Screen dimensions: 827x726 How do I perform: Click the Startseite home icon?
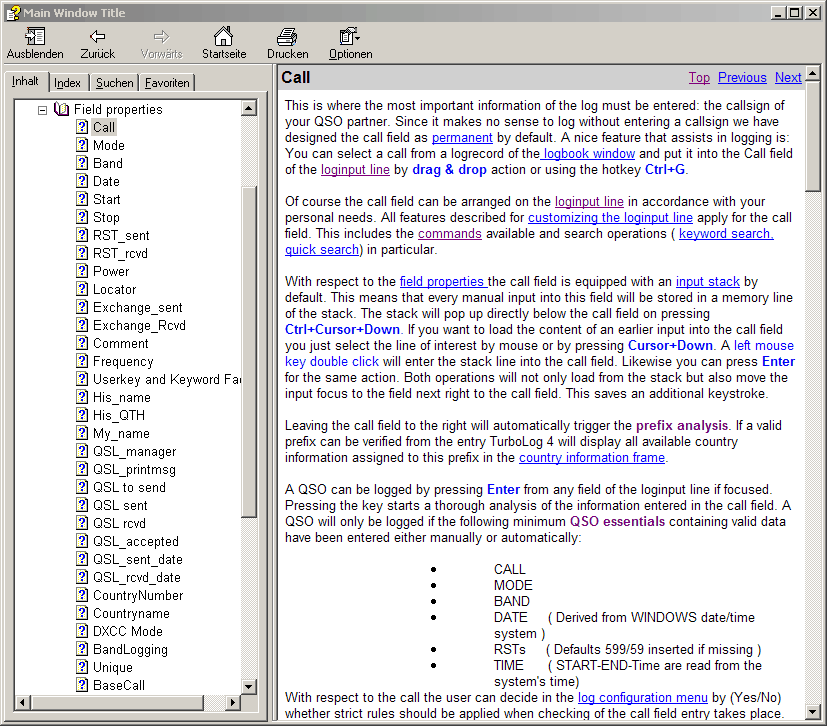click(224, 37)
